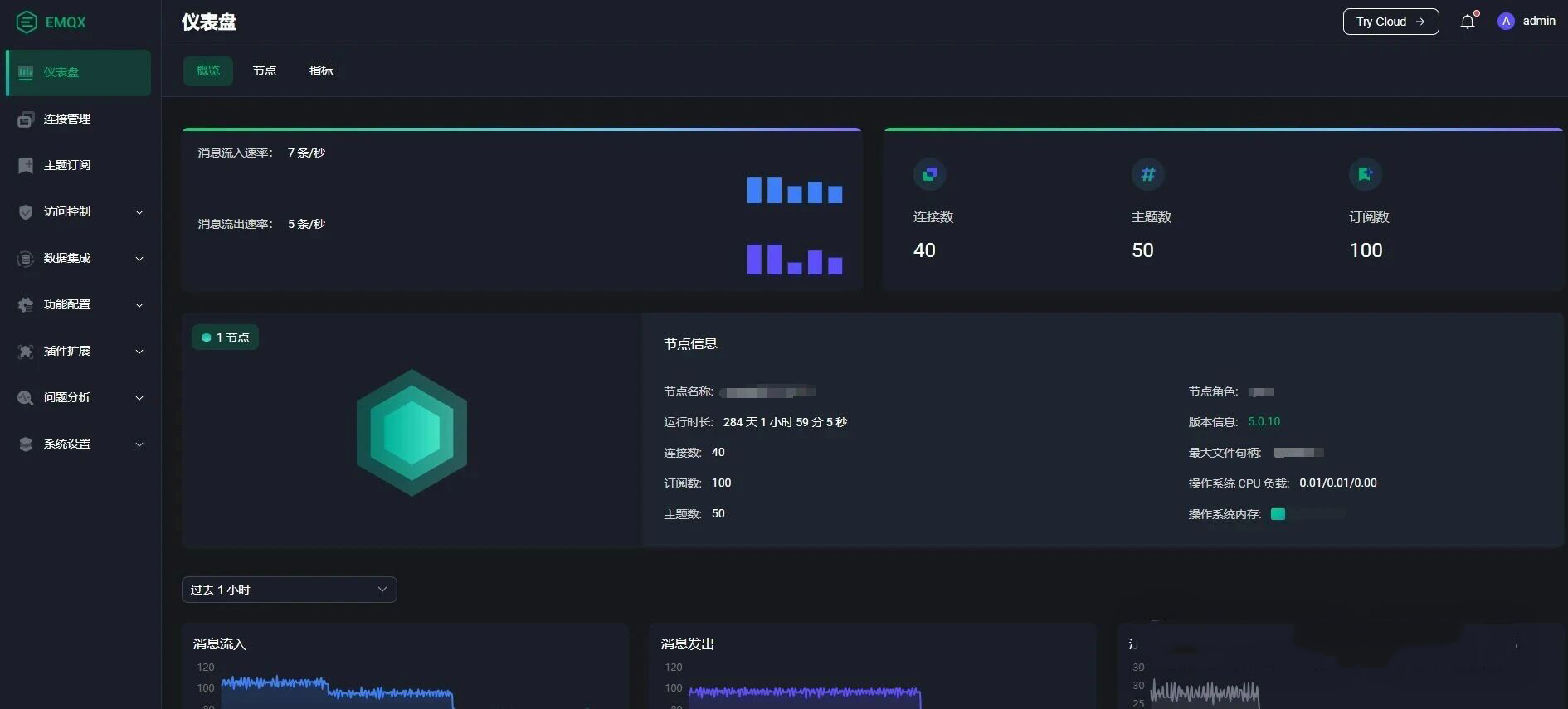The height and width of the screenshot is (709, 1568).
Task: Click the uptime value 284 天 1 小时
Action: click(x=785, y=422)
